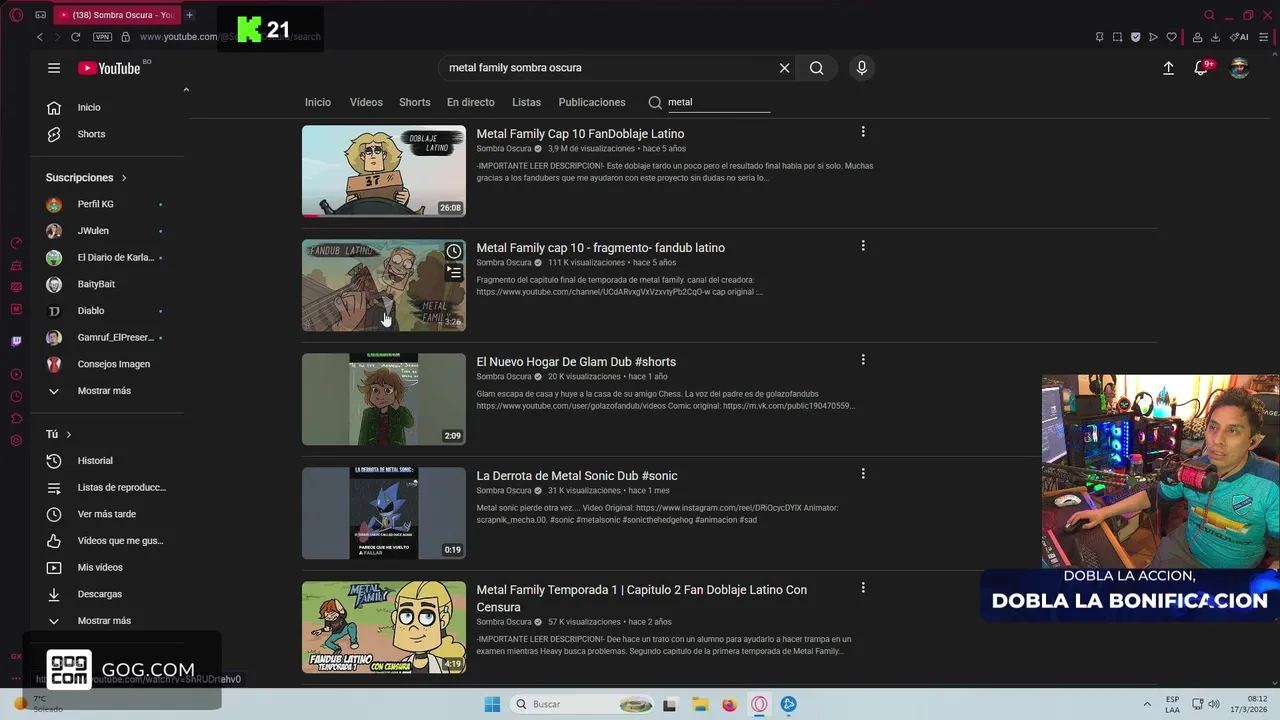Open Perfil KG subscription

click(96, 204)
